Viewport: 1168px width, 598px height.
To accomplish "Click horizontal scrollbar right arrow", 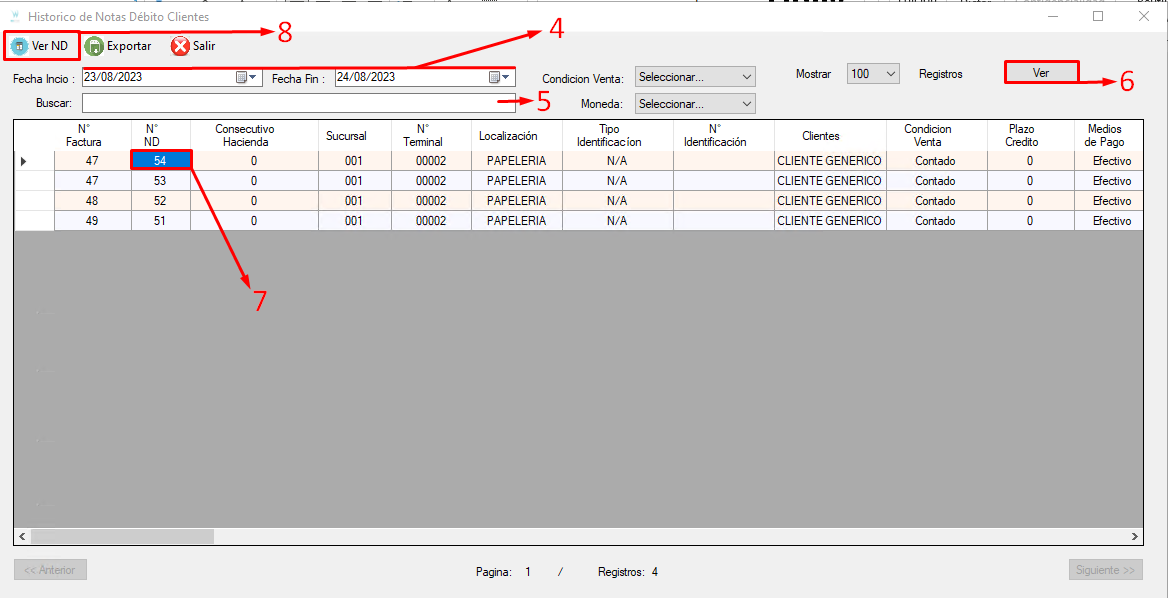I will [1135, 536].
